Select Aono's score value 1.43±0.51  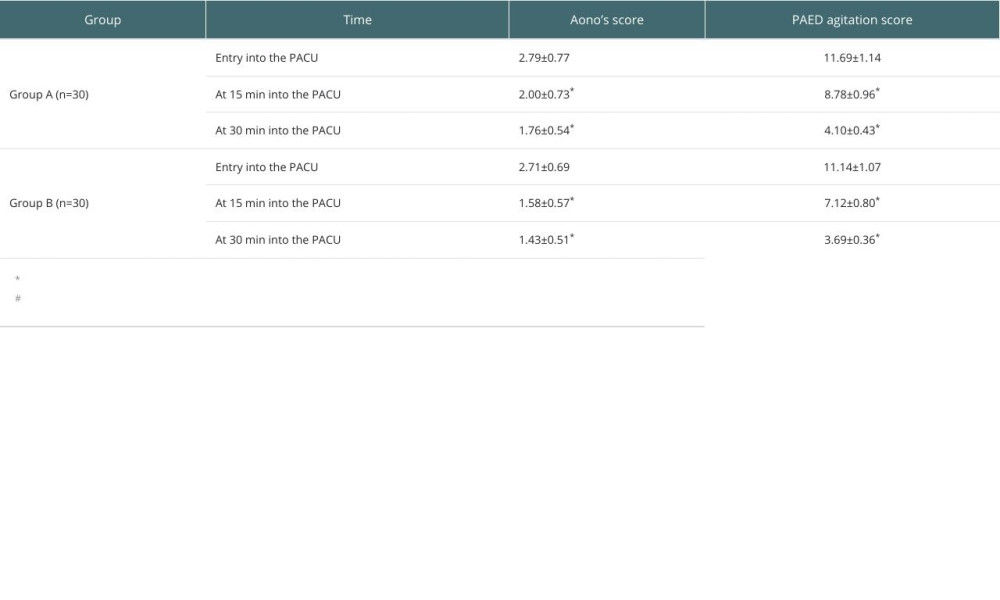click(546, 240)
